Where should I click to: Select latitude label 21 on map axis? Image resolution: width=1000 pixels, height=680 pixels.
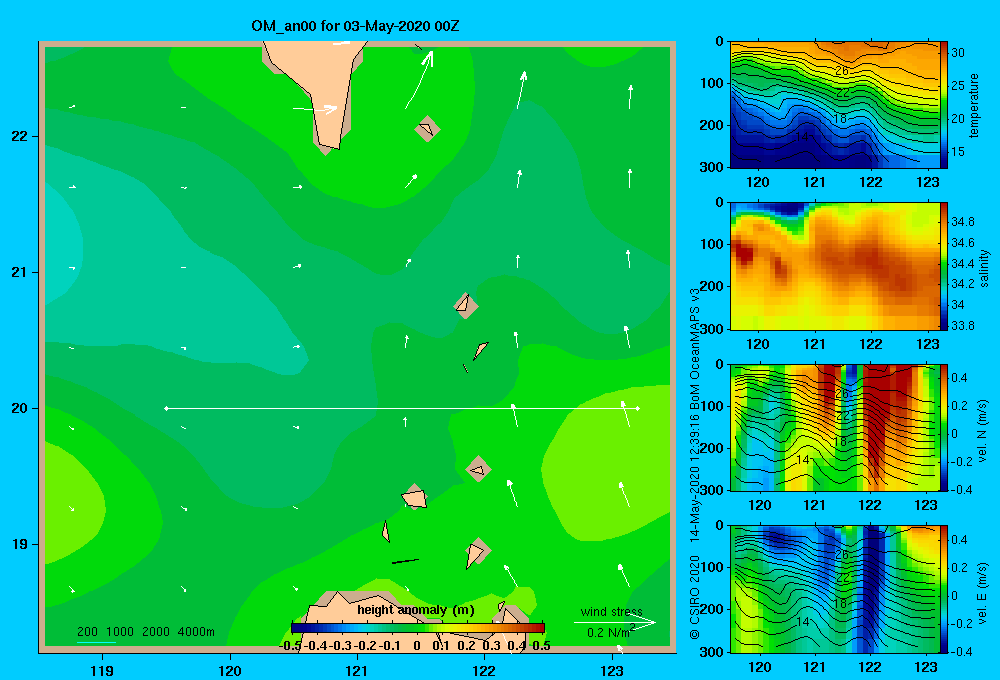[x=20, y=272]
